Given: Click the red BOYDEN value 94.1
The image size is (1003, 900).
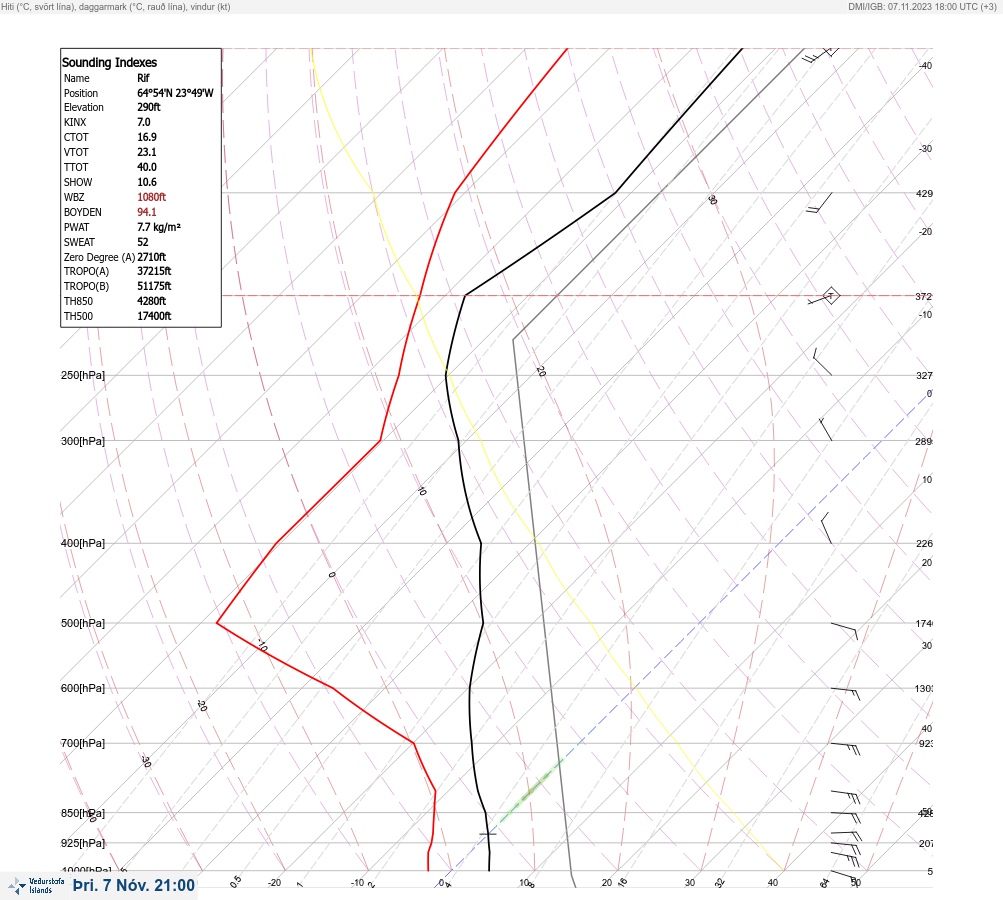Looking at the screenshot, I should [x=146, y=212].
